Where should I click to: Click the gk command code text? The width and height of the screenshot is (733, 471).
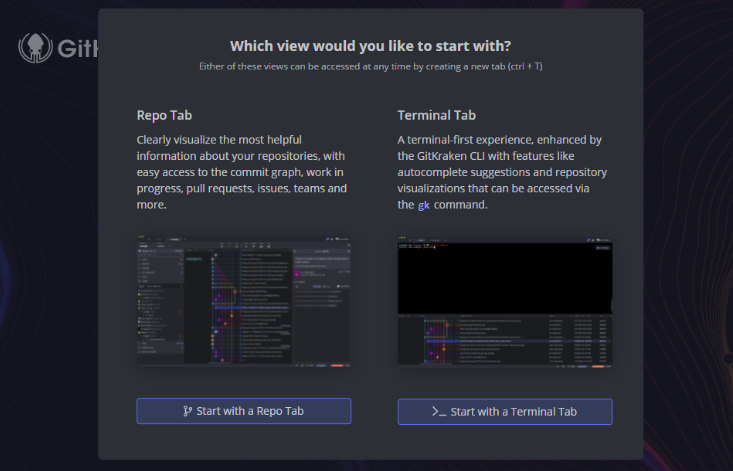[x=424, y=205]
